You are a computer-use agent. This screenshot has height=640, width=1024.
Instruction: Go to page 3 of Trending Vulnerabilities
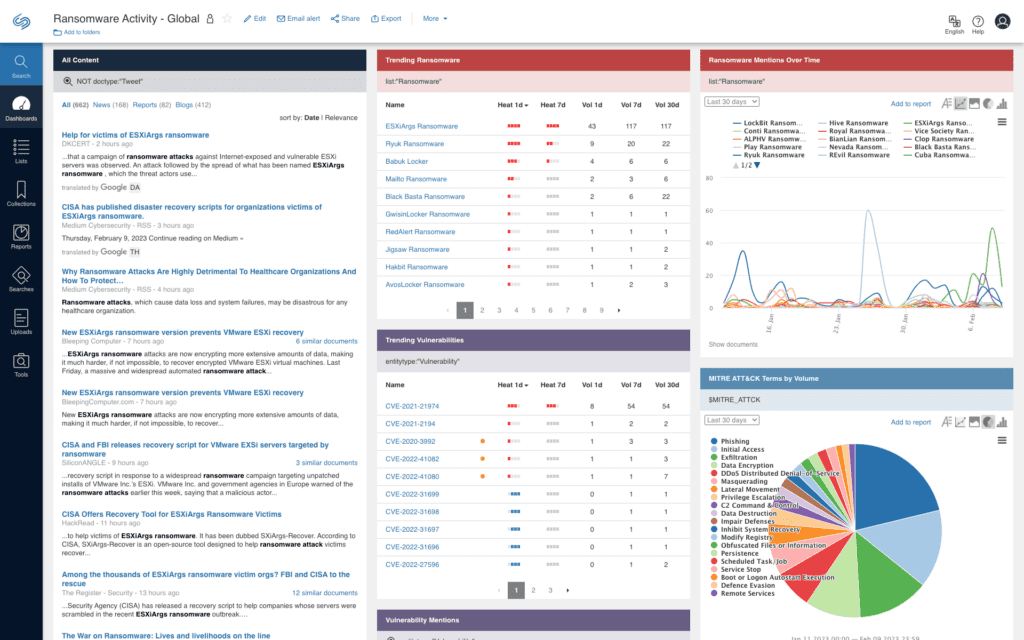(x=550, y=590)
